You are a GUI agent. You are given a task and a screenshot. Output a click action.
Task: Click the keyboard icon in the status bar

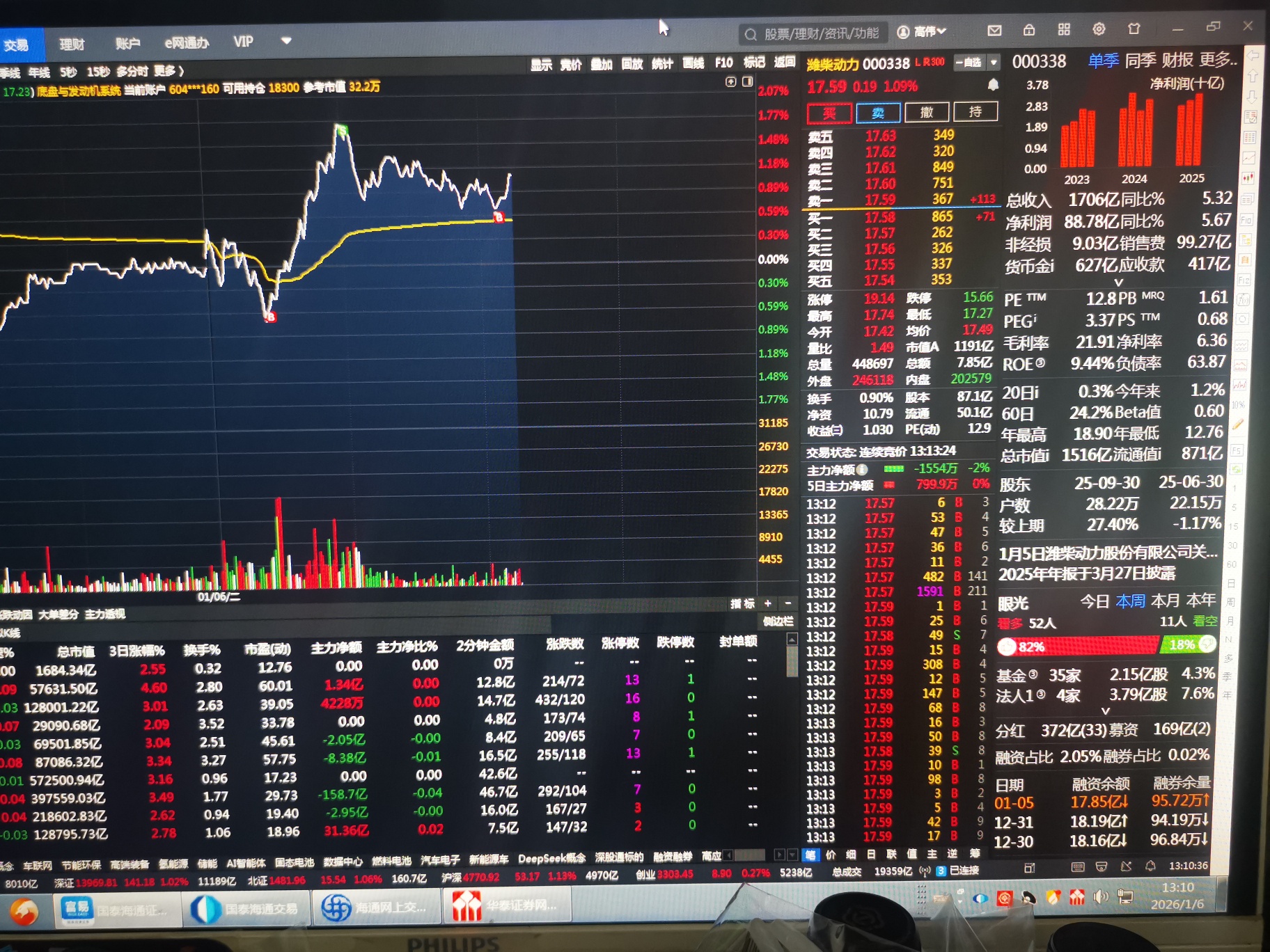[x=1077, y=866]
